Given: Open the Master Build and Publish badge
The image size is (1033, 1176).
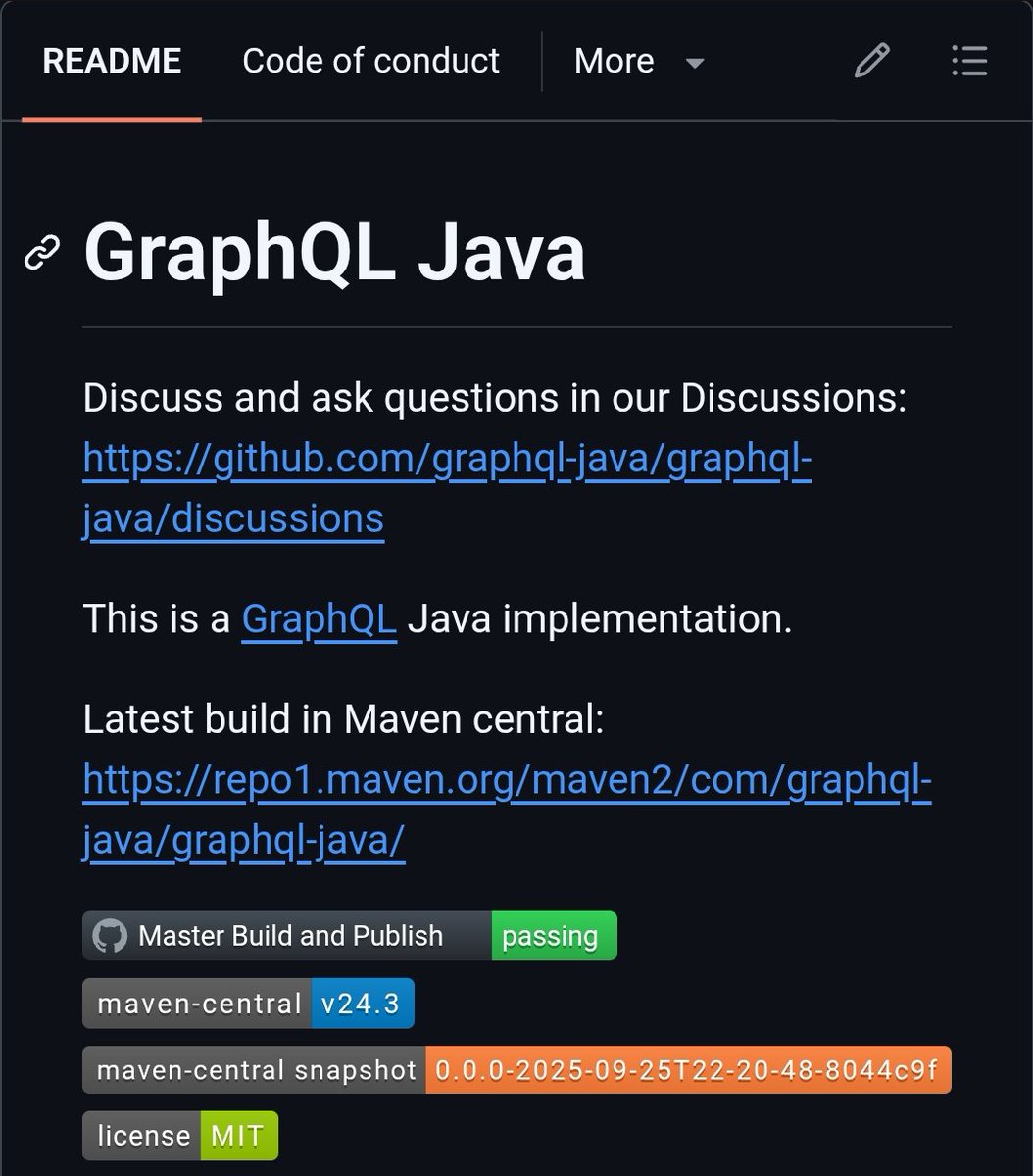Looking at the screenshot, I should 350,936.
